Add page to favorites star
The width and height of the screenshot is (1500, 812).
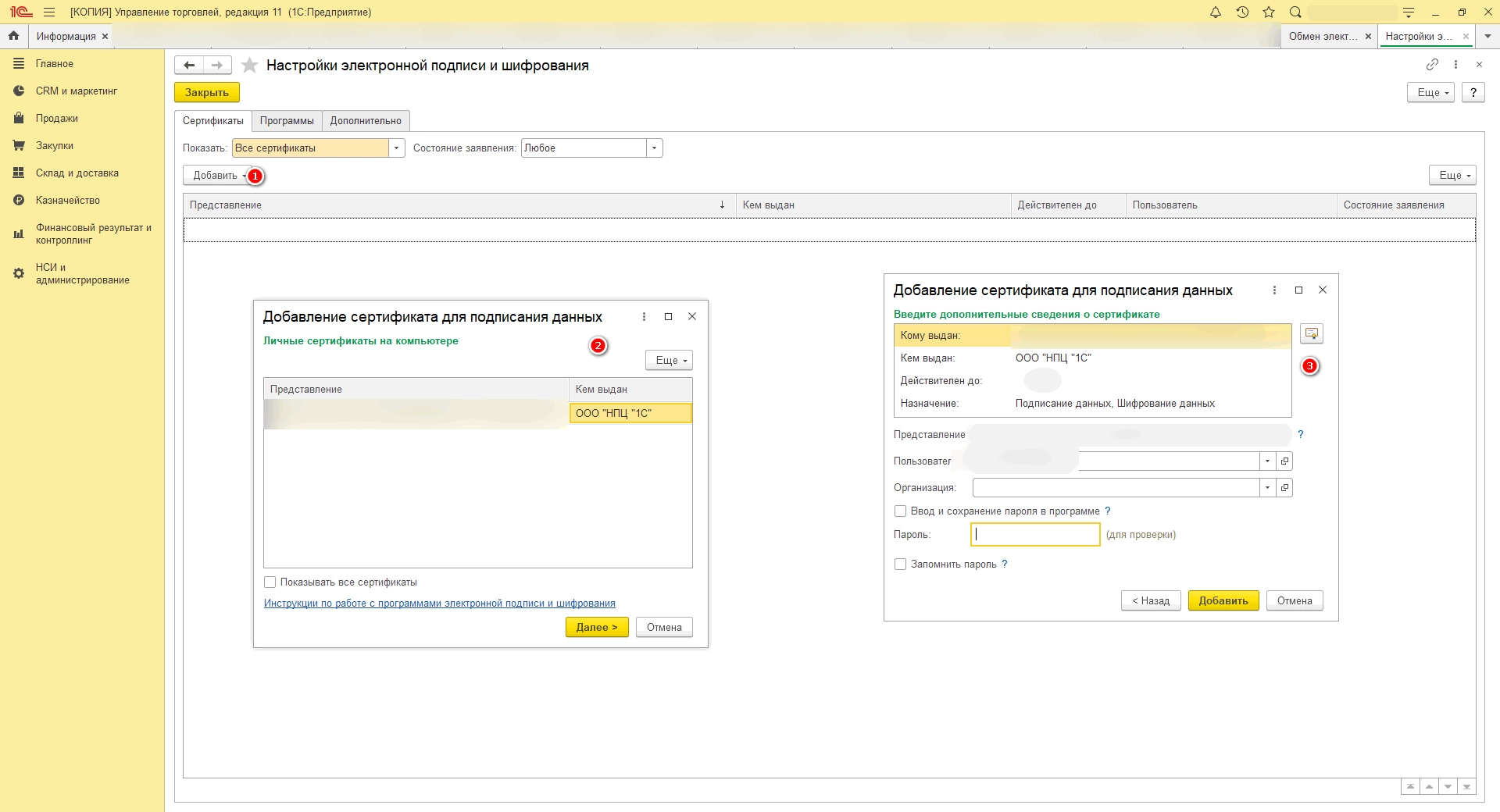249,66
